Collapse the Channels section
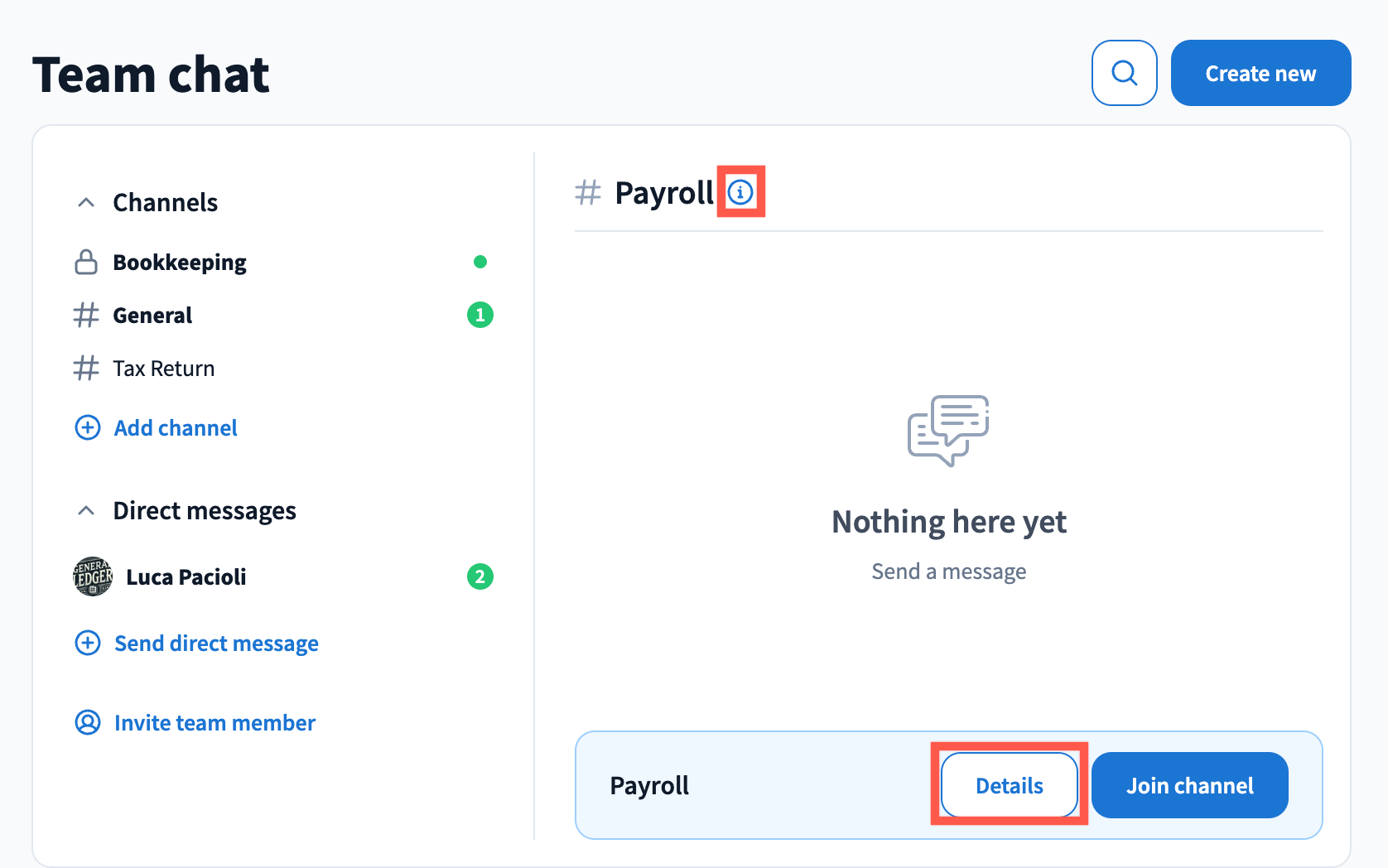 tap(86, 202)
